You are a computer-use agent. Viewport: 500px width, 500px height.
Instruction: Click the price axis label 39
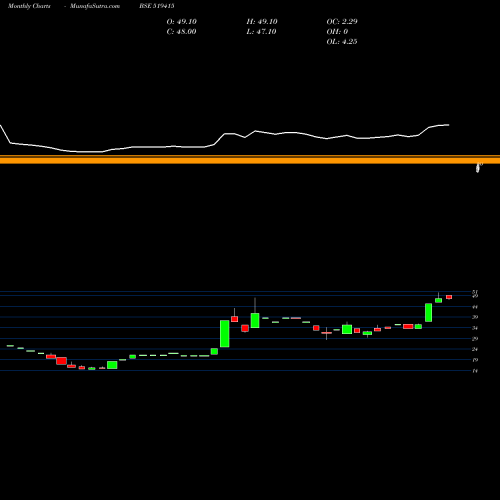475,317
